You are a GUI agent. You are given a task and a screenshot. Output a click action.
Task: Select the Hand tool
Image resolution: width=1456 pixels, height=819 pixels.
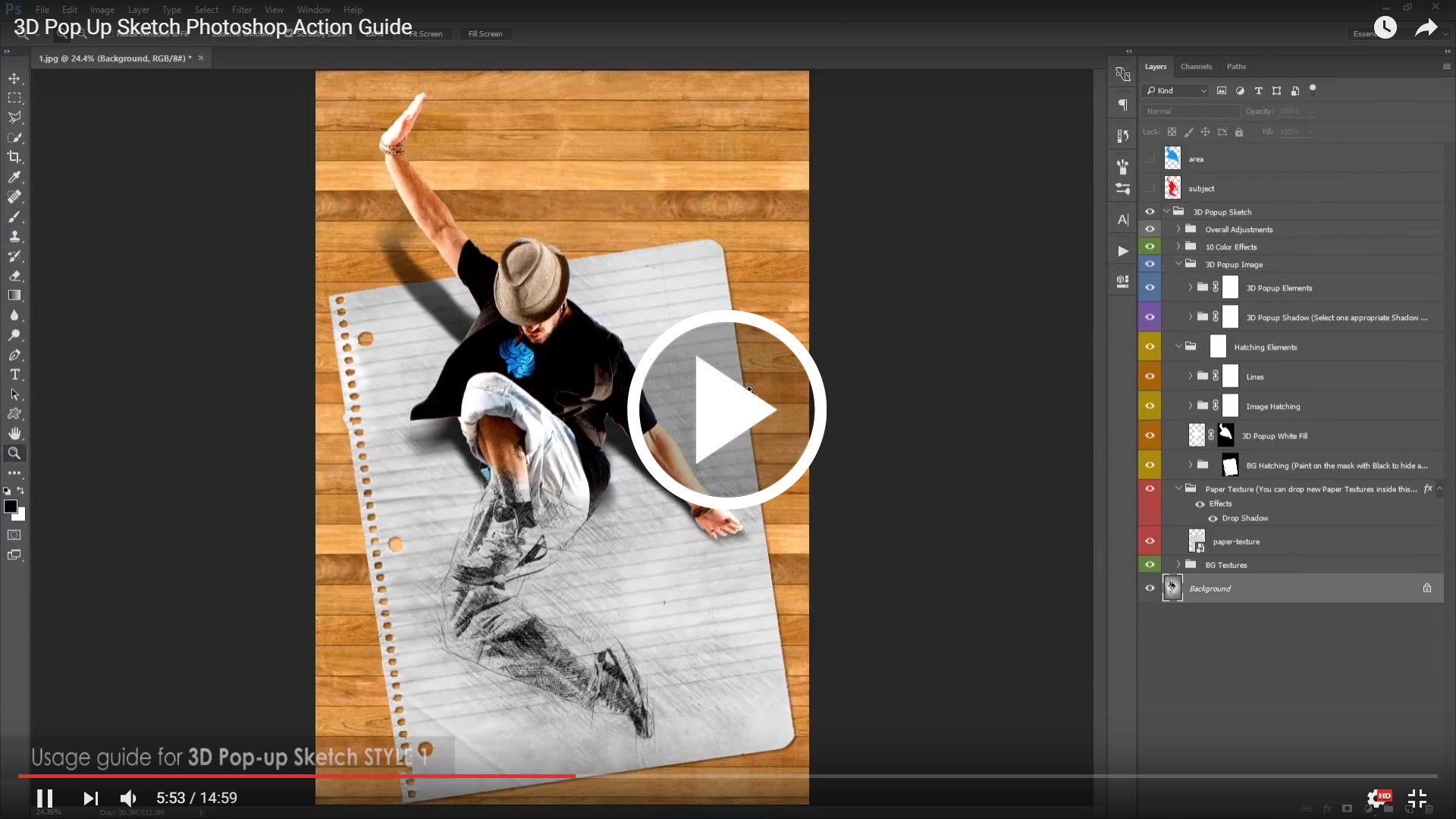click(14, 434)
